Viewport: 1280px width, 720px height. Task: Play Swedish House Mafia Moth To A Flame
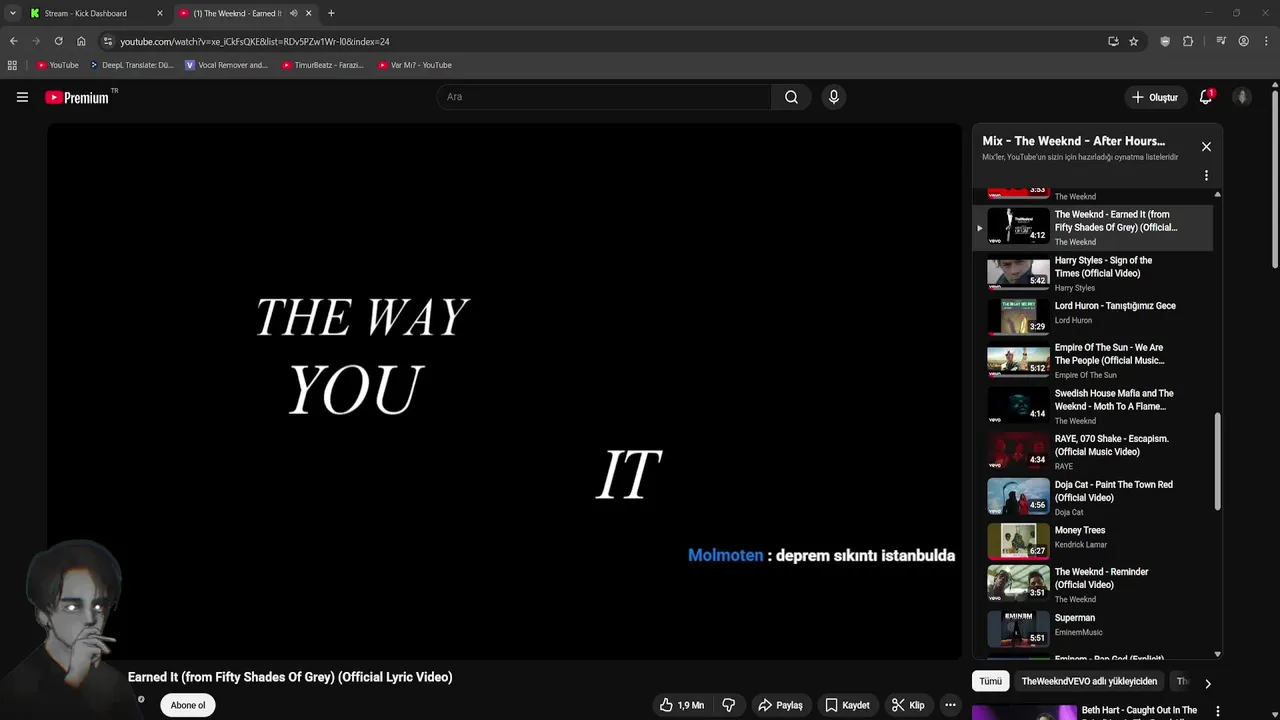1095,406
